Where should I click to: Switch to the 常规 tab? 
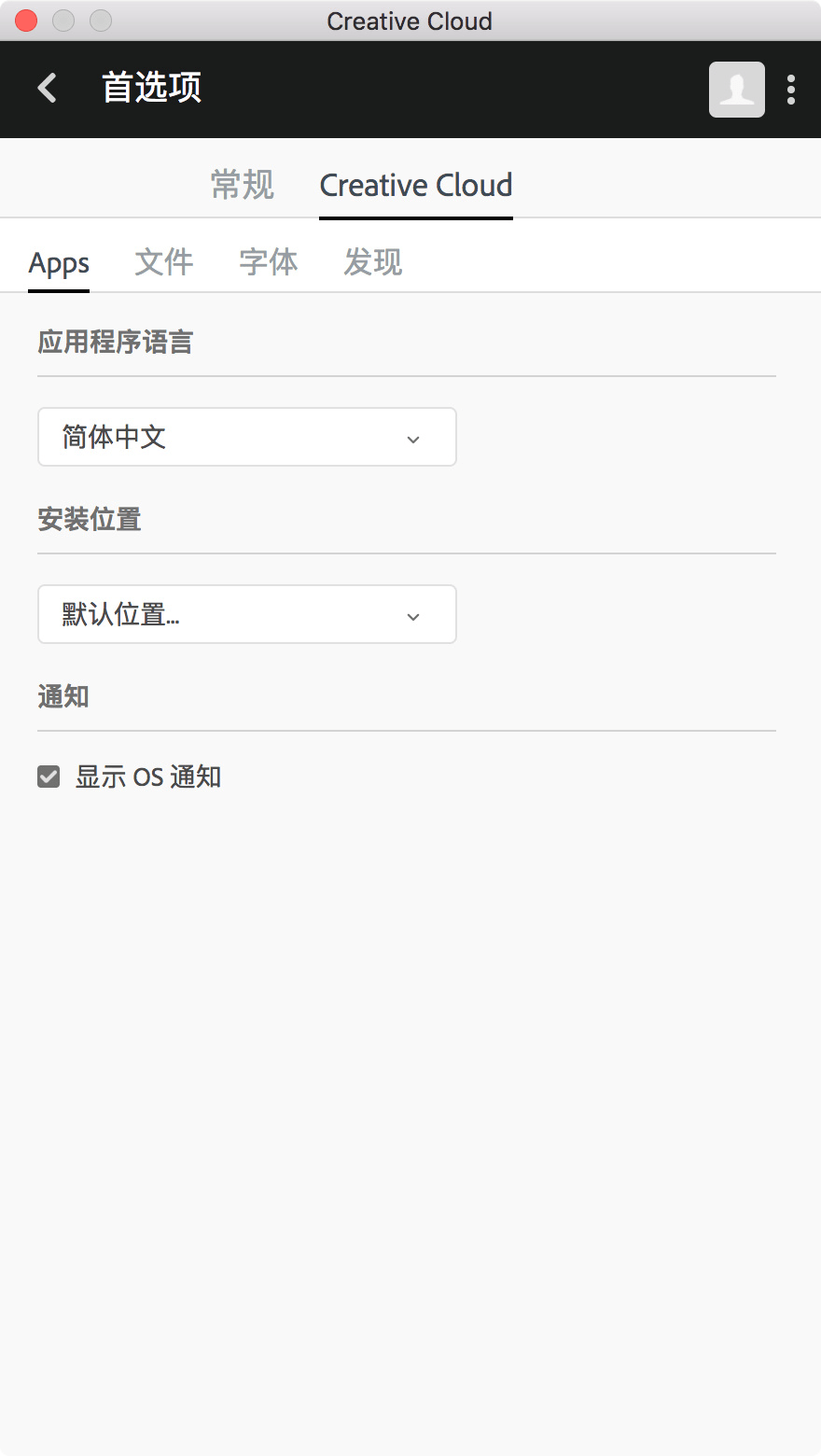tap(243, 185)
